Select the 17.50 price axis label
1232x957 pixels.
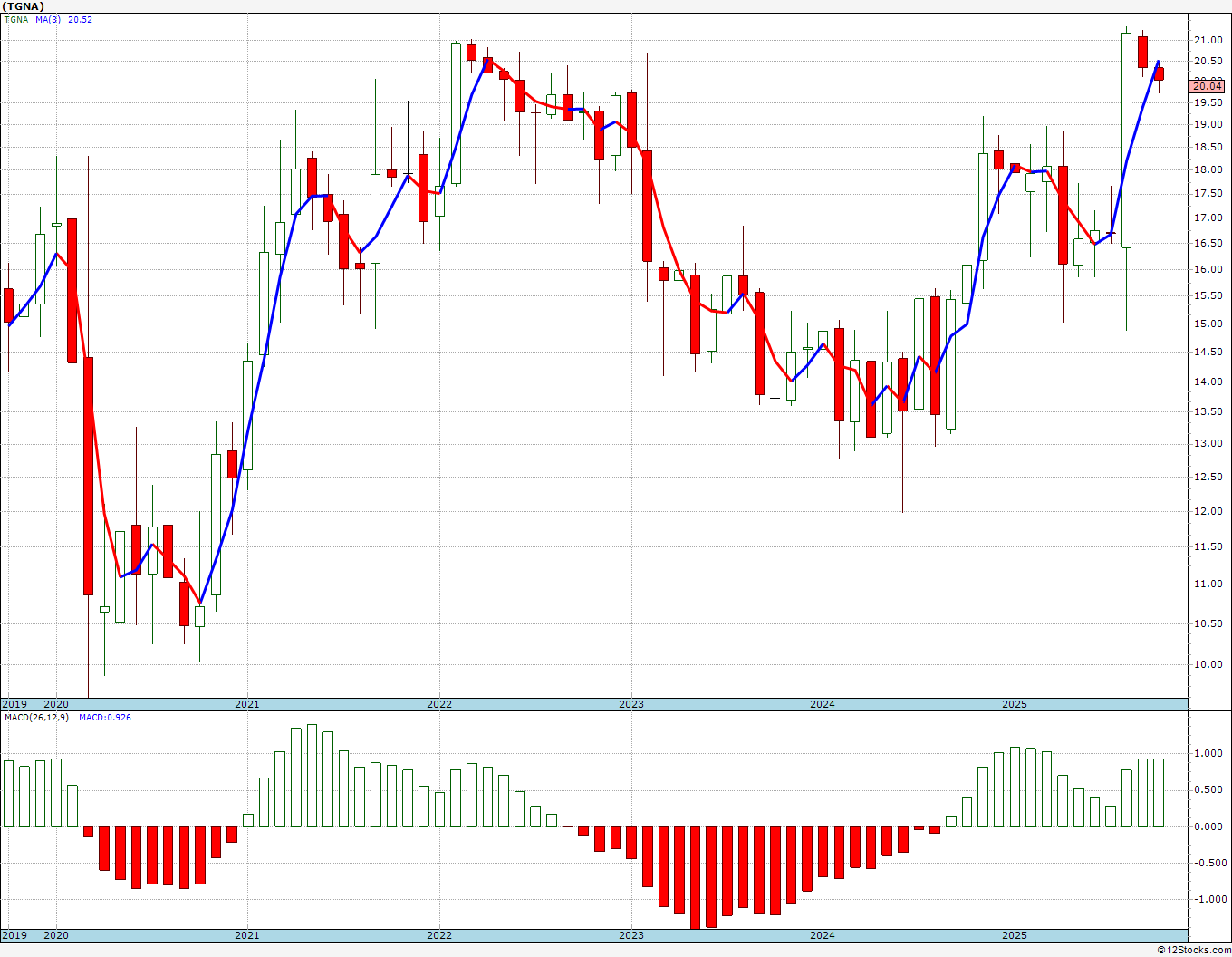click(x=1207, y=194)
